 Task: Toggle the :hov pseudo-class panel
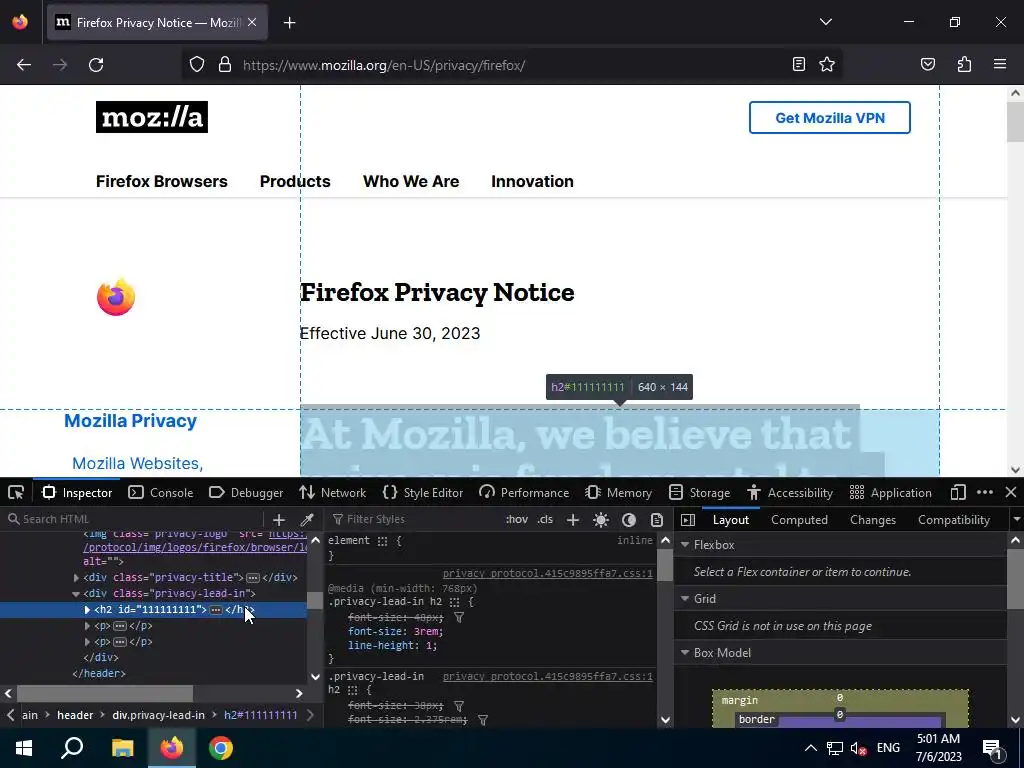[517, 519]
